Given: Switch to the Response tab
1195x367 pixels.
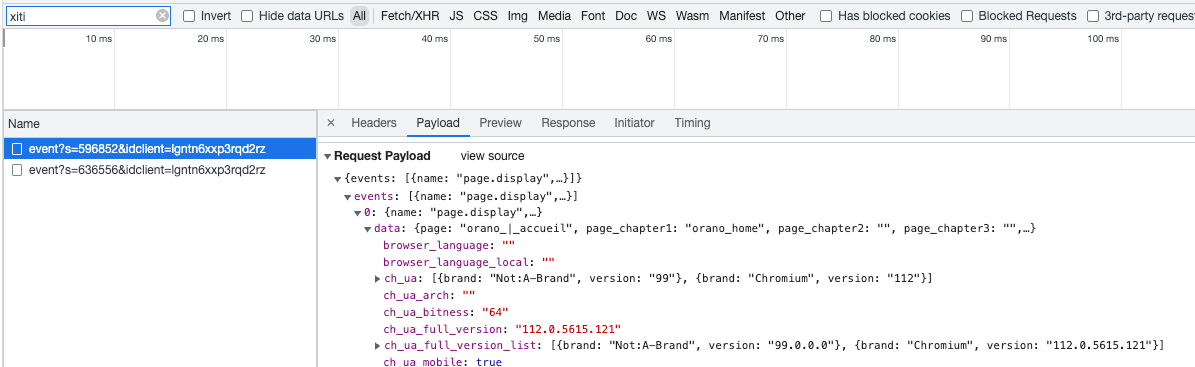Looking at the screenshot, I should (568, 123).
